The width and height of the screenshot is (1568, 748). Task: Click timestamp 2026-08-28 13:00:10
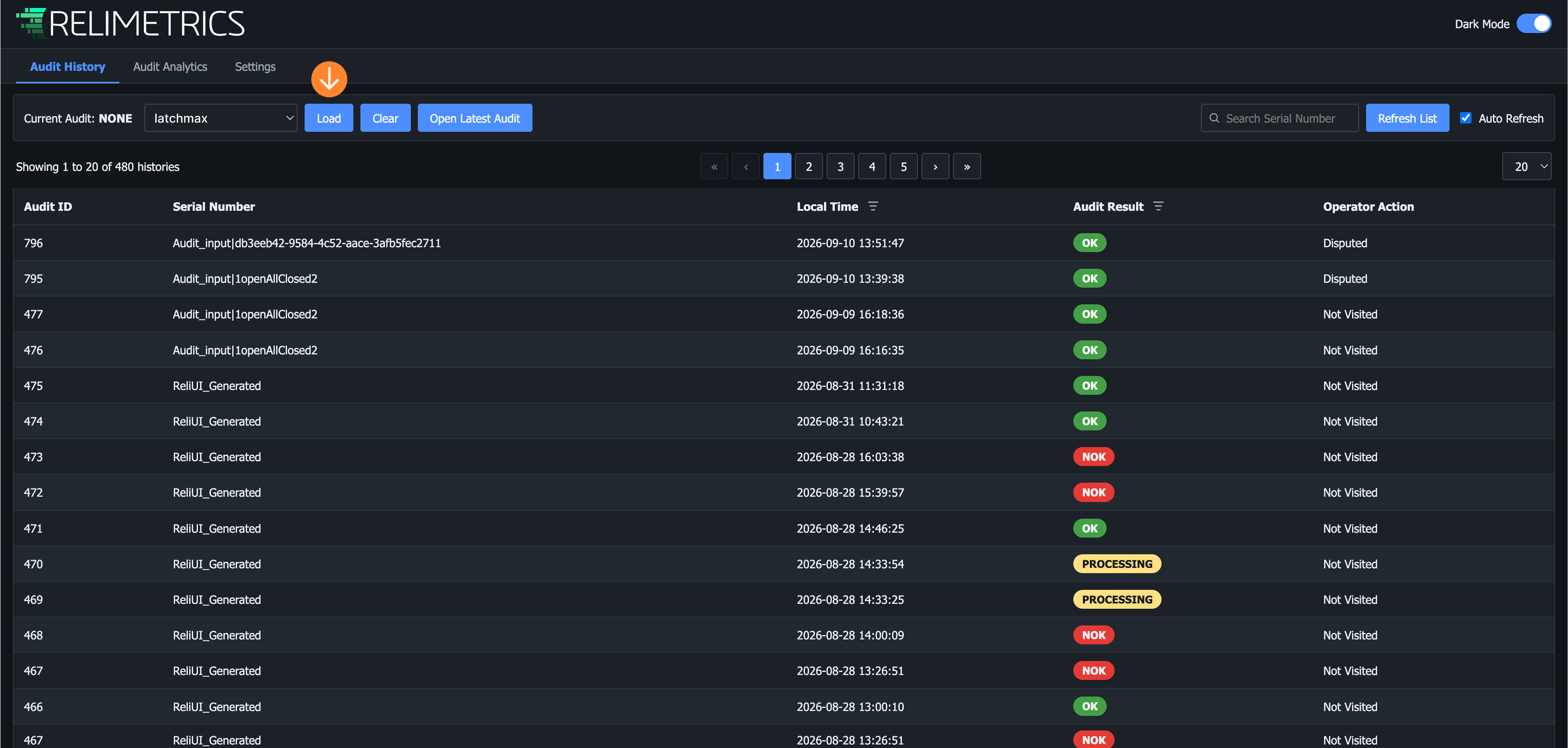[850, 707]
